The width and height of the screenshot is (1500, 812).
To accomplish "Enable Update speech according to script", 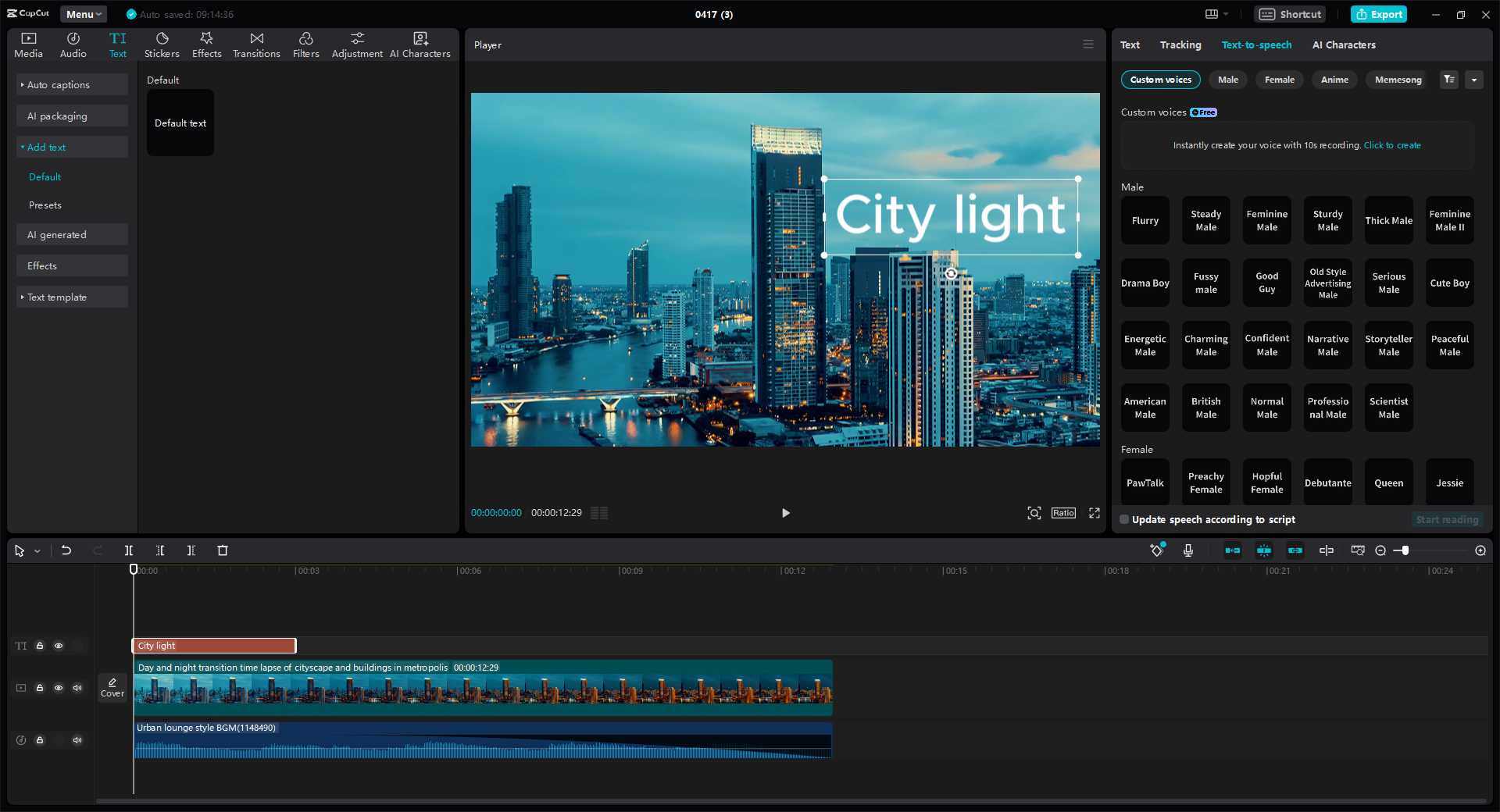I will (x=1124, y=520).
